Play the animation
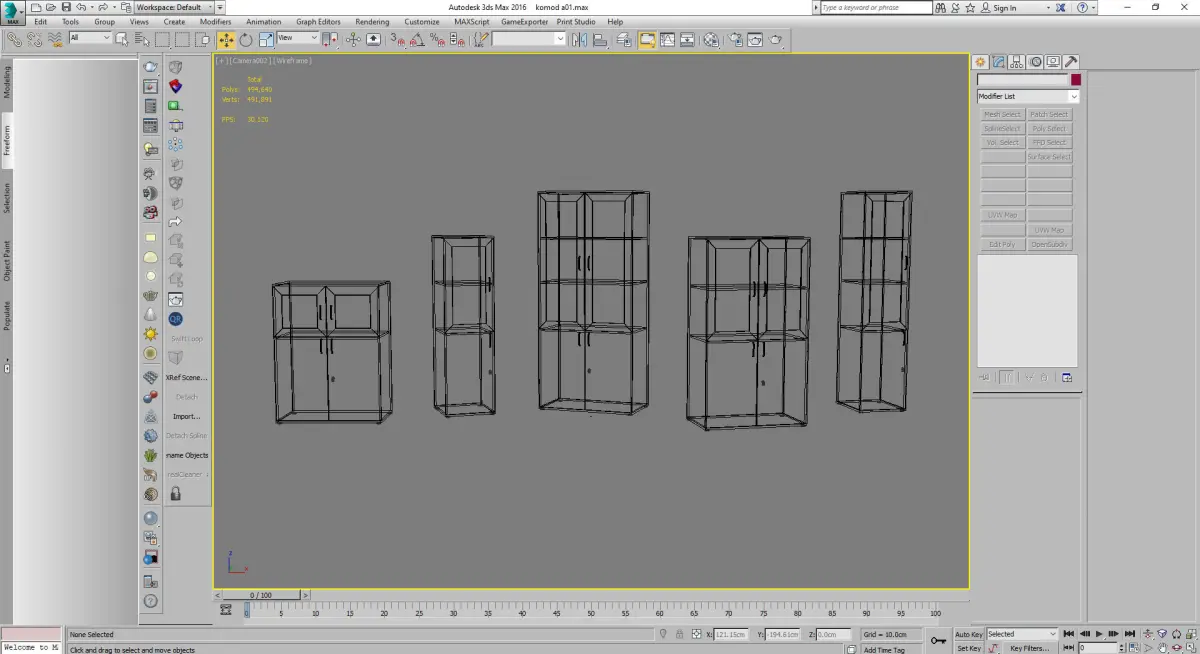The height and width of the screenshot is (654, 1200). [1099, 634]
